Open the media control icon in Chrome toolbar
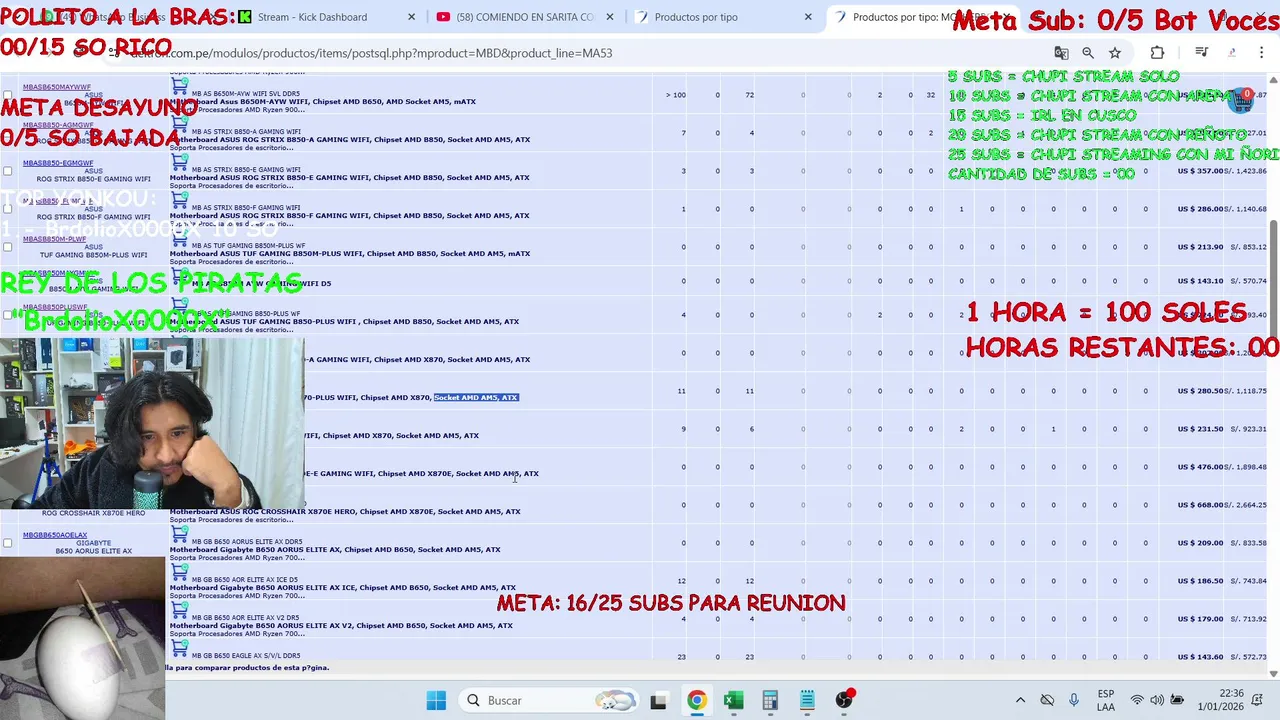This screenshot has height=720, width=1280. pos(1203,53)
